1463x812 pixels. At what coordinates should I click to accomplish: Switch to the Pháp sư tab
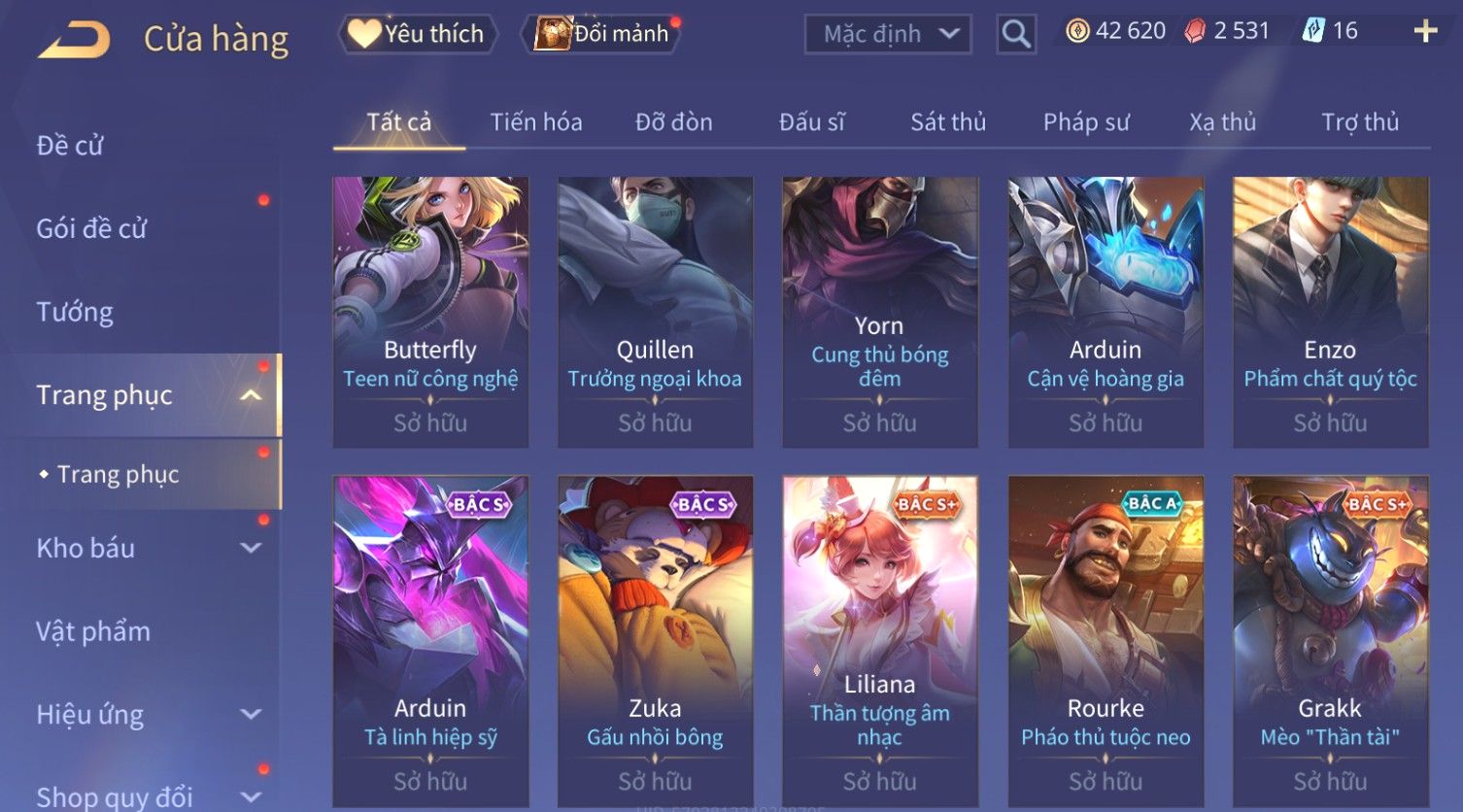(1086, 122)
